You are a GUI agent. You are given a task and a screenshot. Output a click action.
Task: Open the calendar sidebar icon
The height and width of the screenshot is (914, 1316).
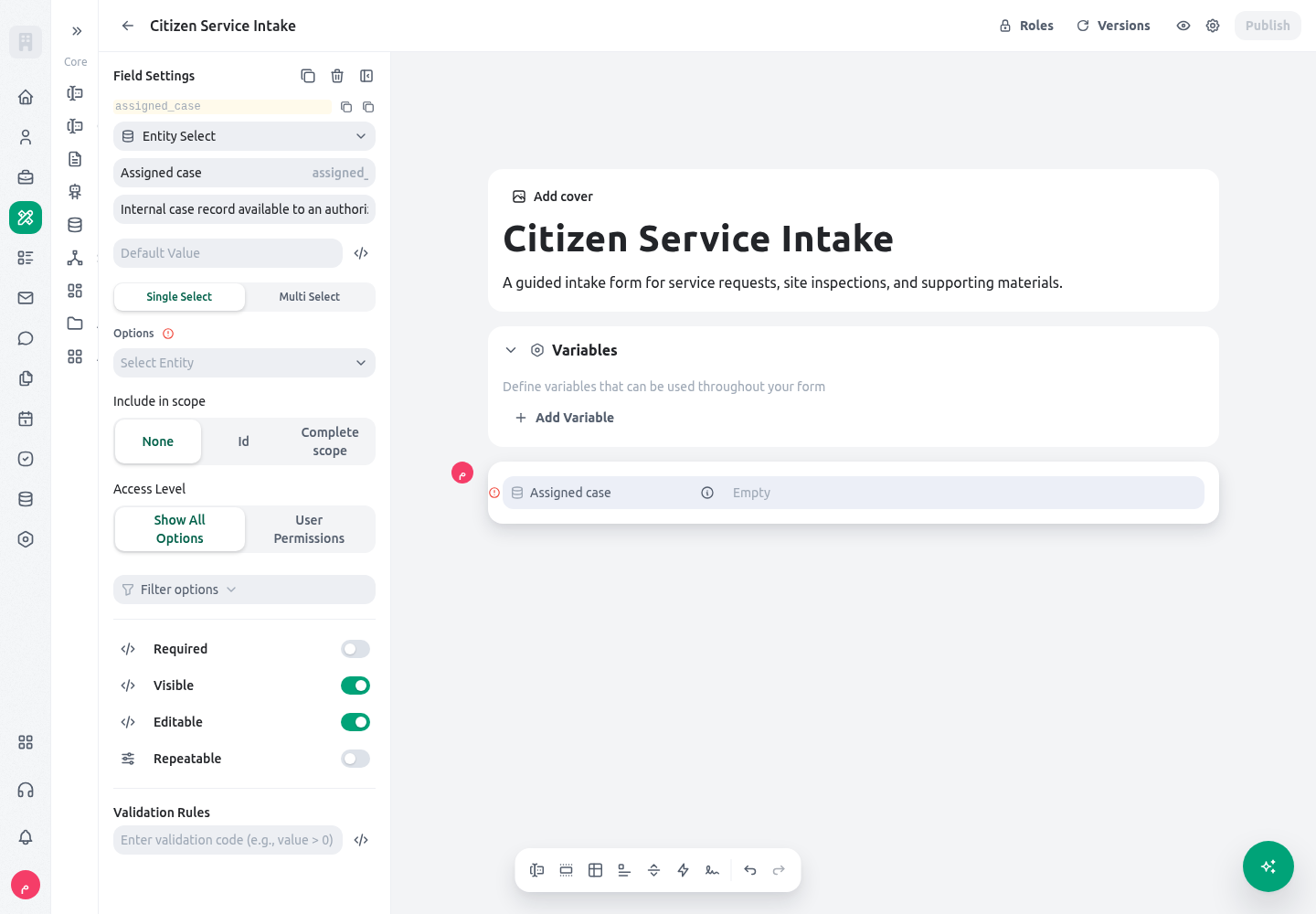pyautogui.click(x=26, y=419)
